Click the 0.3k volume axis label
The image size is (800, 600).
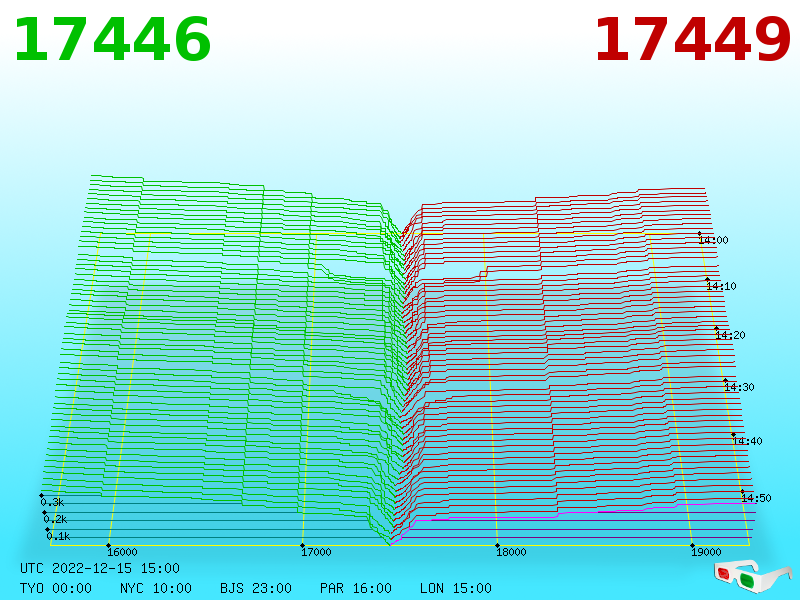point(52,502)
